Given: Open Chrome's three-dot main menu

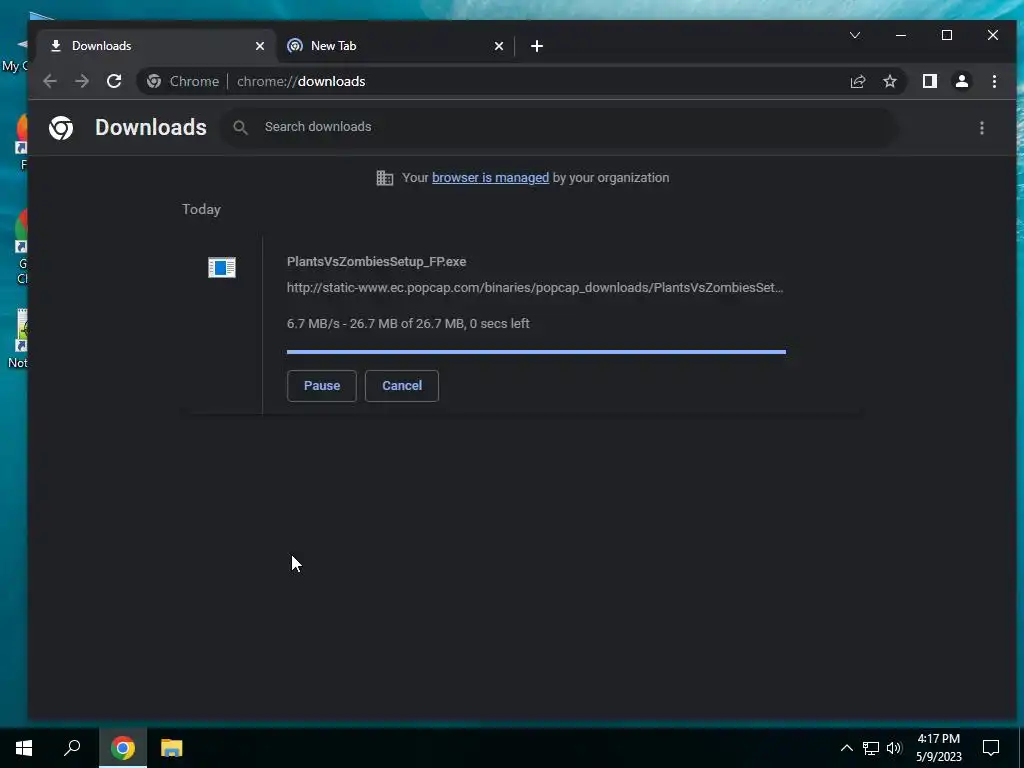Looking at the screenshot, I should tap(994, 81).
